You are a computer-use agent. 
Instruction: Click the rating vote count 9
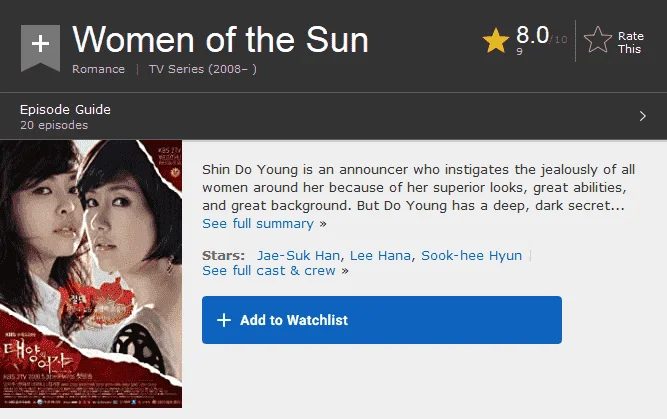(519, 51)
